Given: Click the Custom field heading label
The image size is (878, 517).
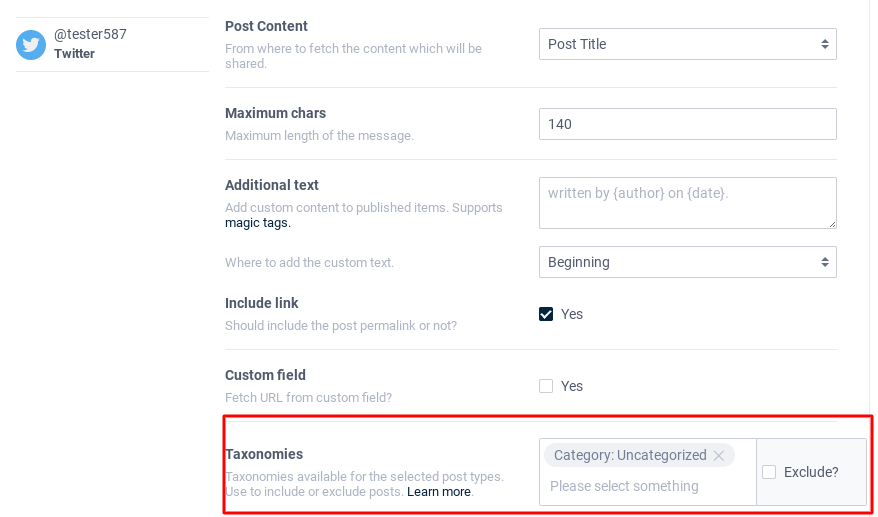Looking at the screenshot, I should 265,375.
